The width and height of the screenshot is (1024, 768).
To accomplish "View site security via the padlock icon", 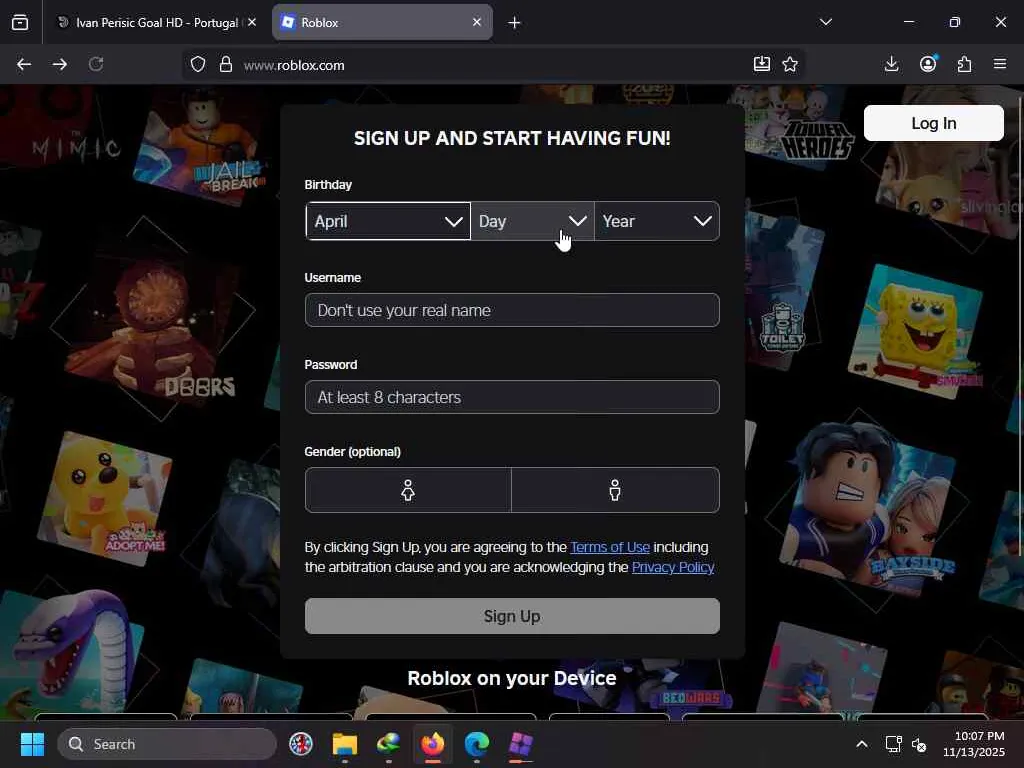I will [x=226, y=65].
